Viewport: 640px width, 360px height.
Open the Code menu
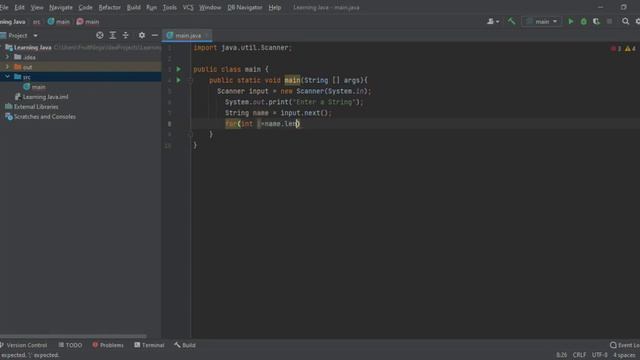pyautogui.click(x=85, y=7)
